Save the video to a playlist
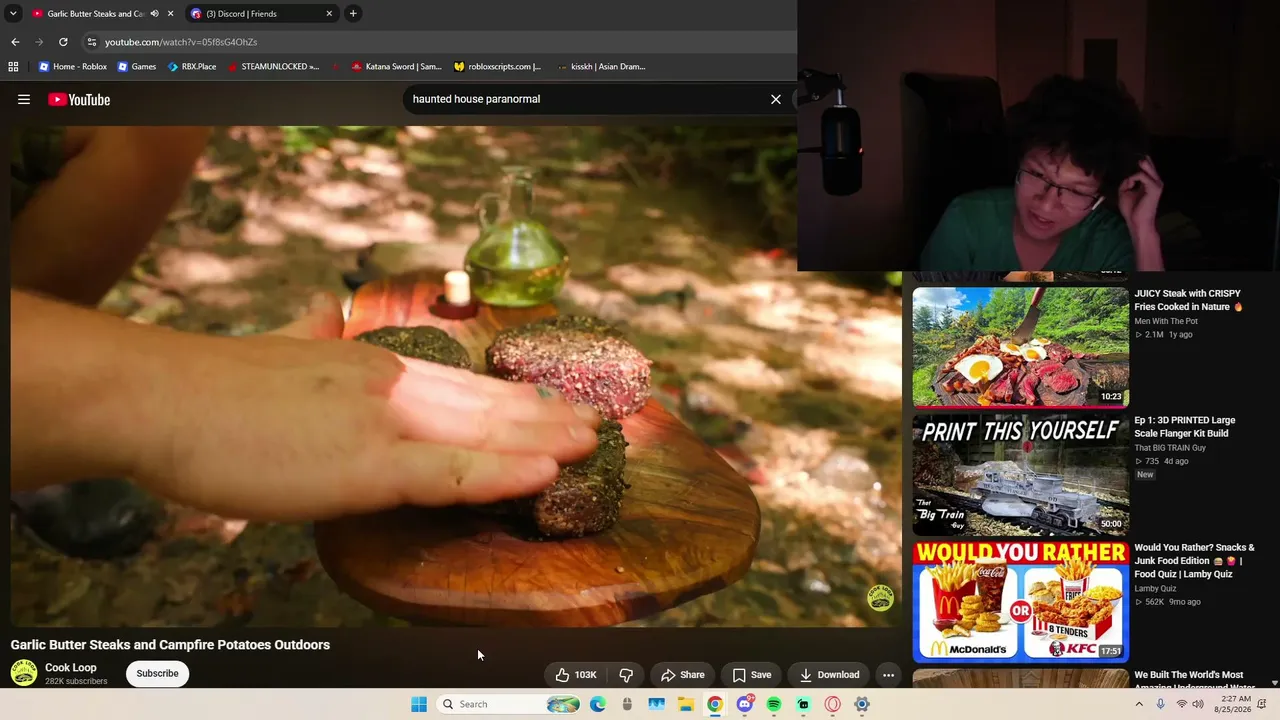The height and width of the screenshot is (720, 1280). [x=752, y=675]
